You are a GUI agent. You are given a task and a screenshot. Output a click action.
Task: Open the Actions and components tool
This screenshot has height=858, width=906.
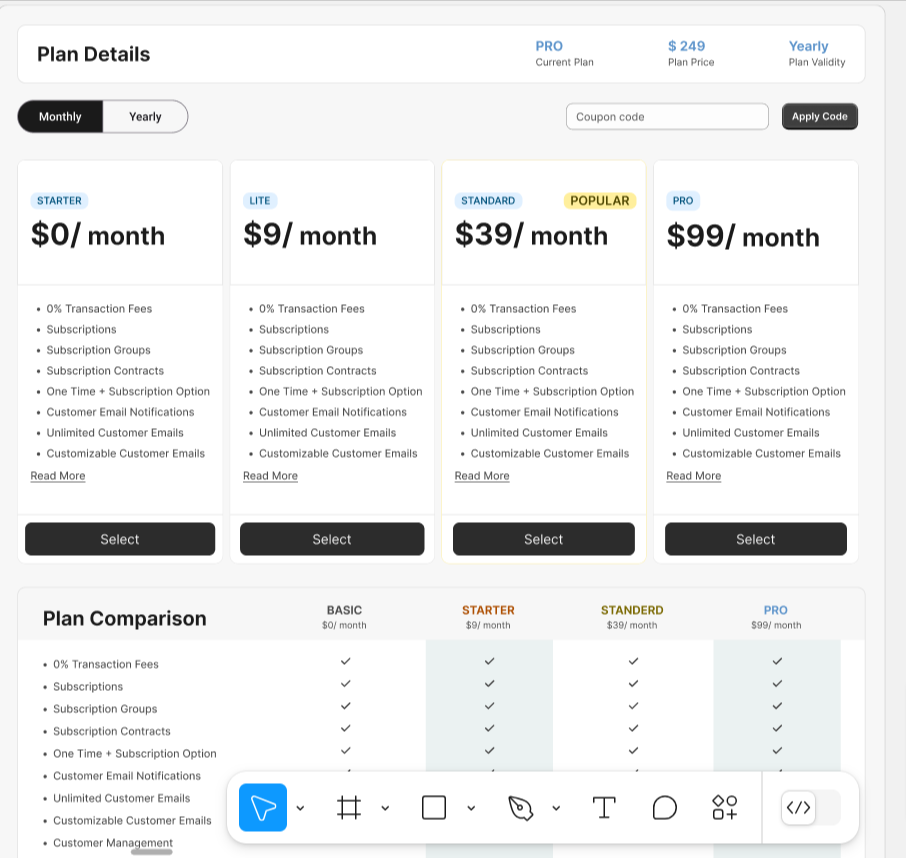pyautogui.click(x=725, y=808)
